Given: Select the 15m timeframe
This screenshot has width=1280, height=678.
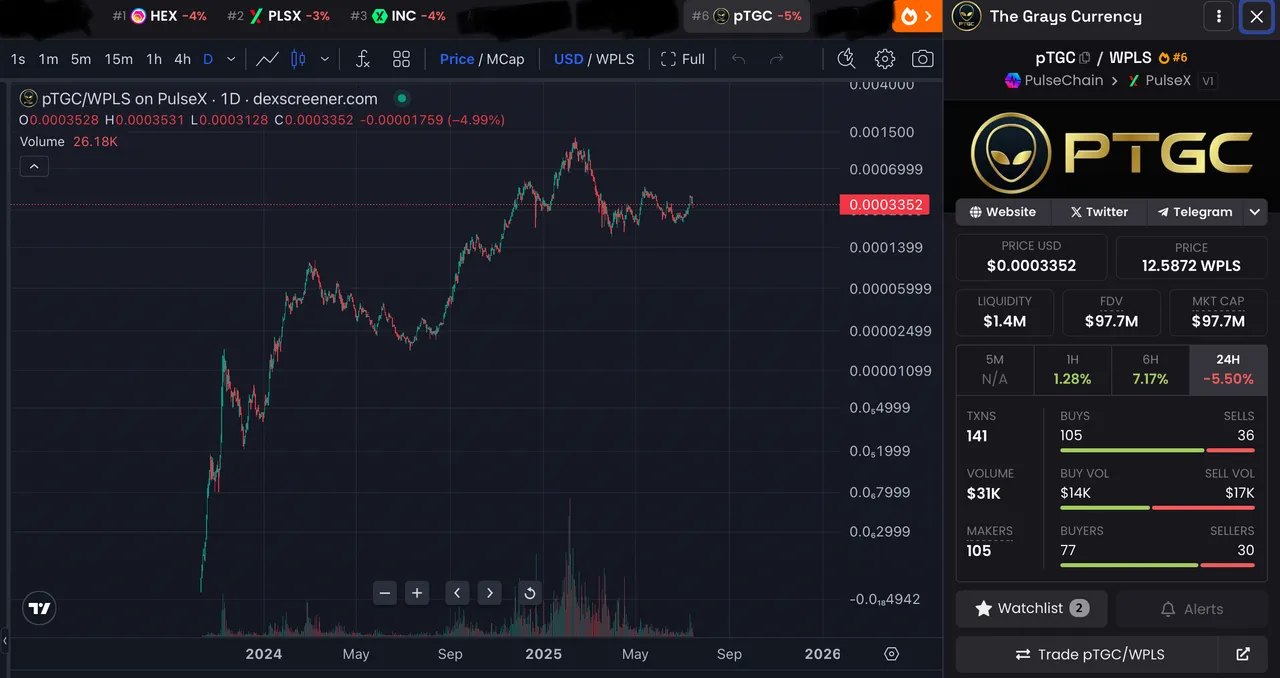Looking at the screenshot, I should [119, 59].
